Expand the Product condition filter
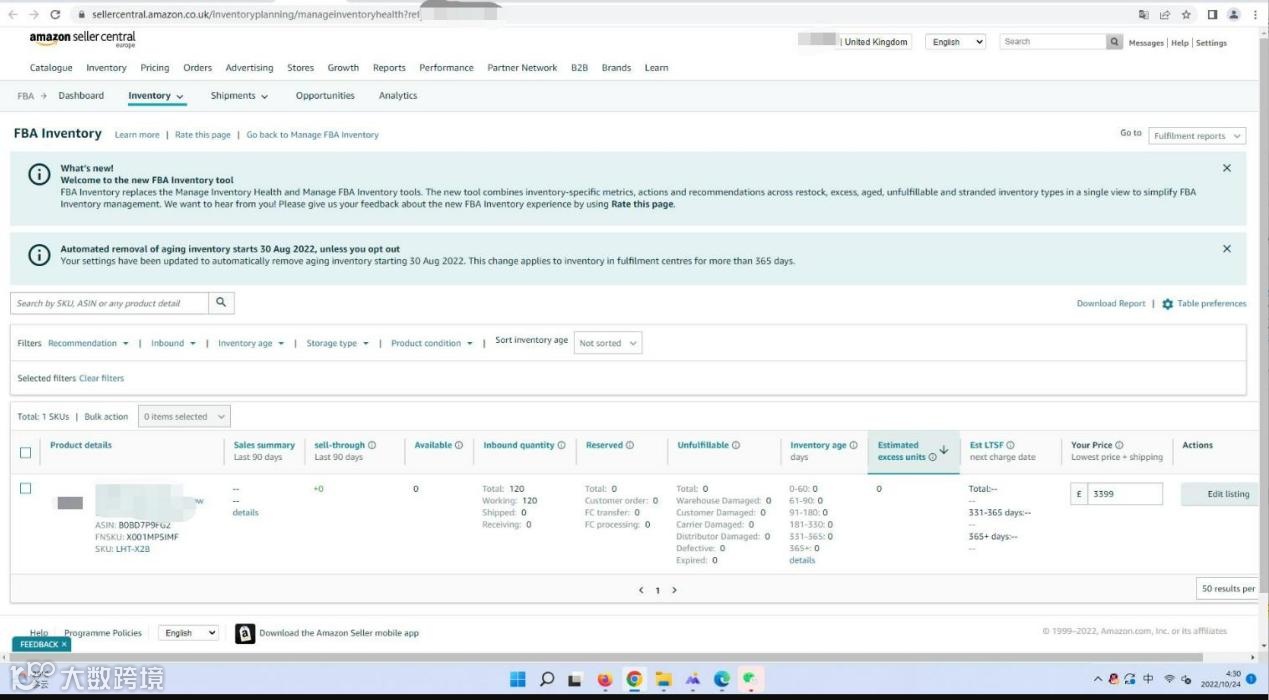Image resolution: width=1269 pixels, height=700 pixels. pos(431,343)
